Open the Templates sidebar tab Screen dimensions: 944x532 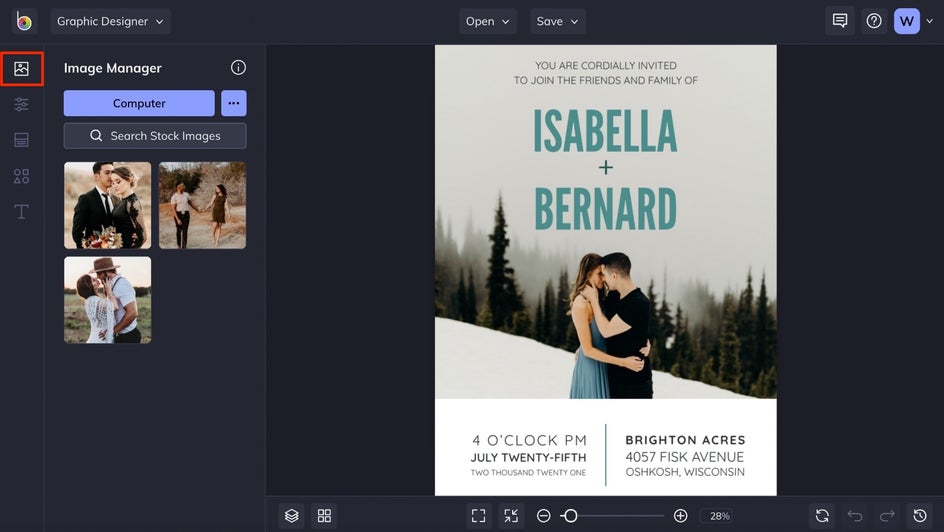tap(22, 140)
